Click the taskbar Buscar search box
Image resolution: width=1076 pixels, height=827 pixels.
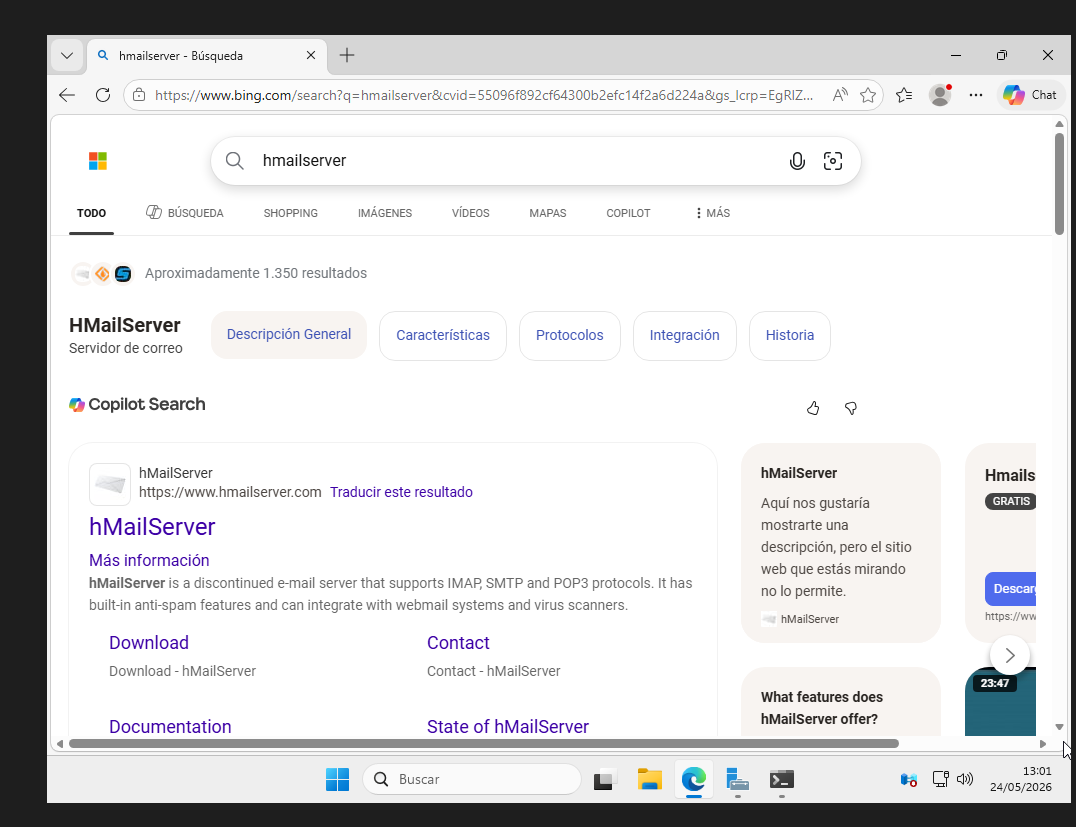coord(472,780)
